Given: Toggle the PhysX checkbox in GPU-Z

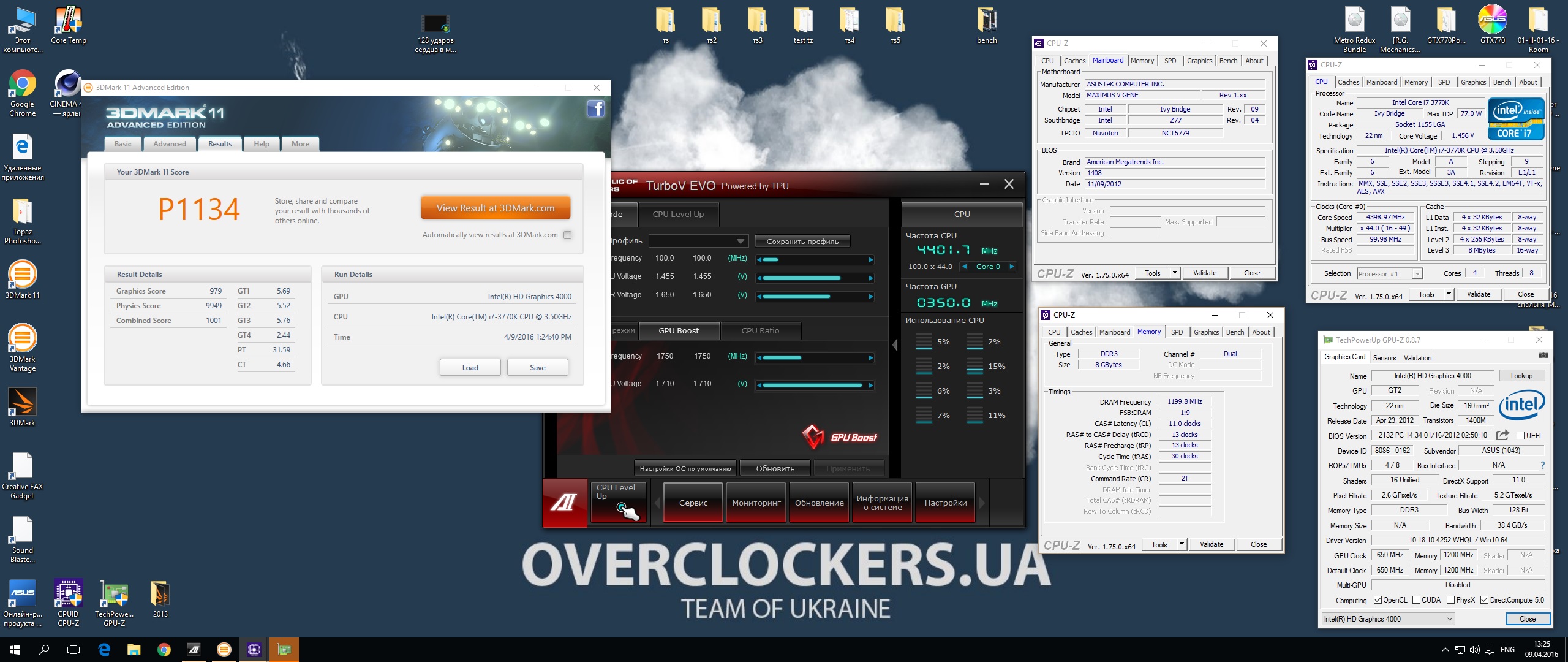Looking at the screenshot, I should pyautogui.click(x=1451, y=600).
